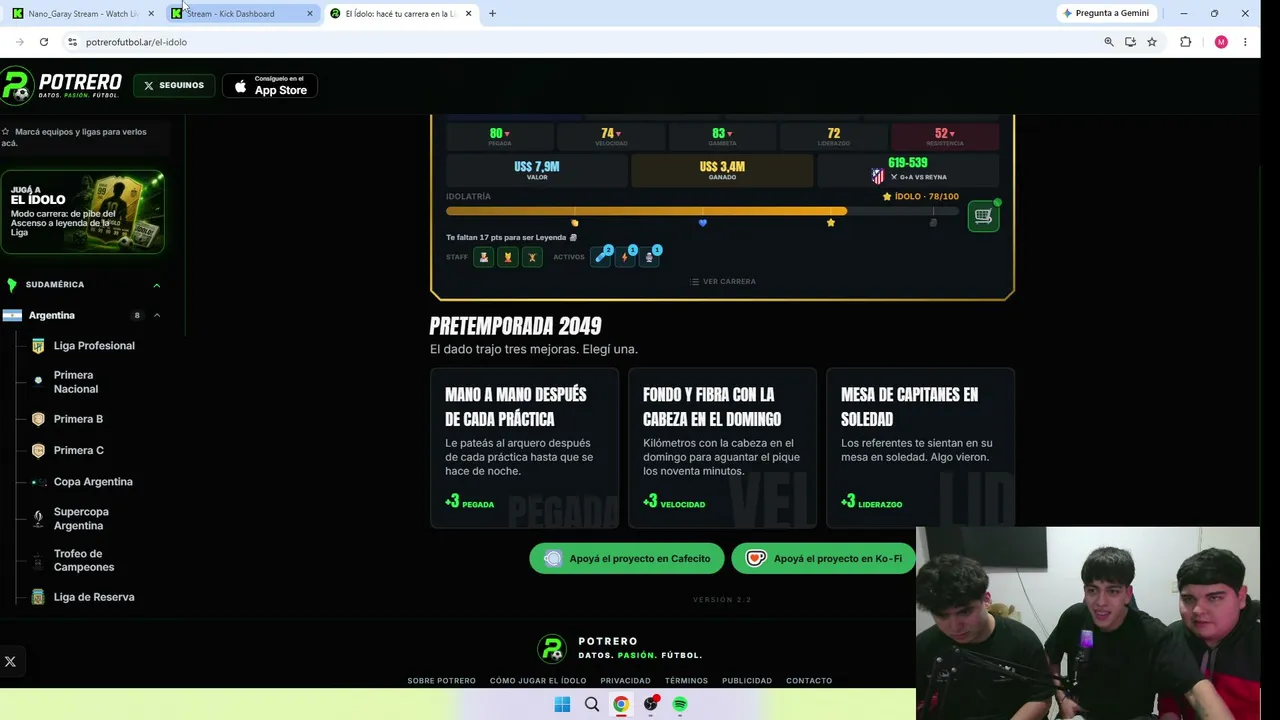
Task: Click the Argentina flag icon in sidebar
Action: [x=12, y=316]
